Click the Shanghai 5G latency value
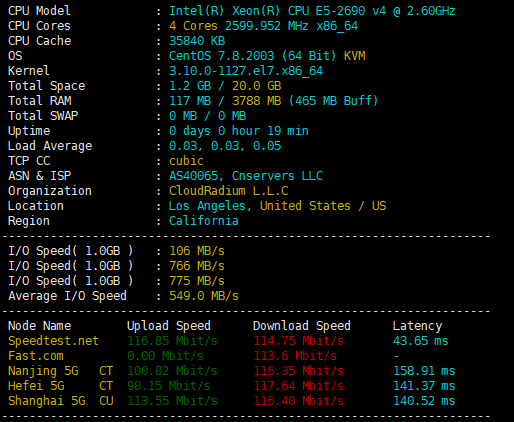This screenshot has height=422, width=514. [x=424, y=401]
